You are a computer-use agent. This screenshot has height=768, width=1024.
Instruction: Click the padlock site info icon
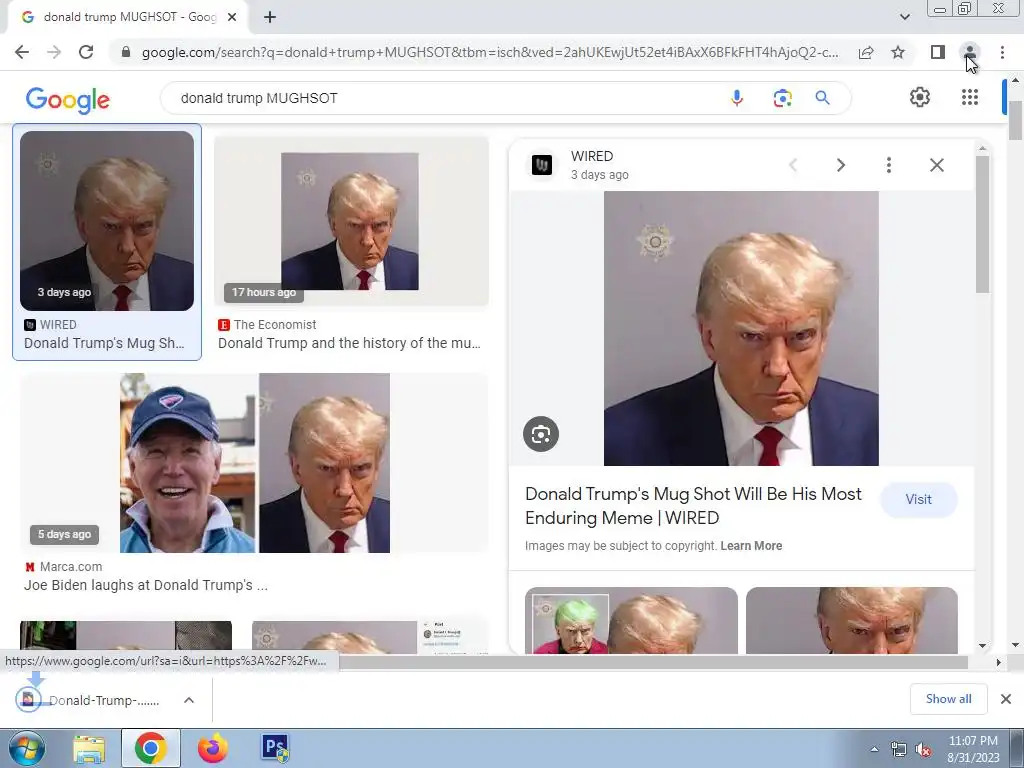point(126,52)
